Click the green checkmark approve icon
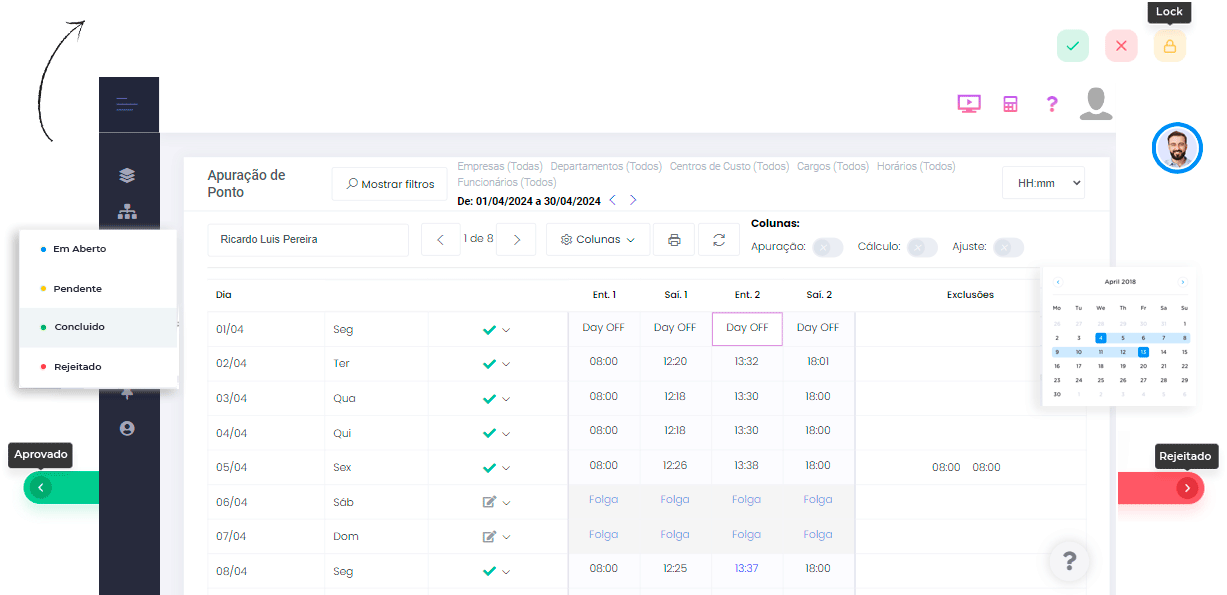The width and height of the screenshot is (1227, 595). 1072,46
